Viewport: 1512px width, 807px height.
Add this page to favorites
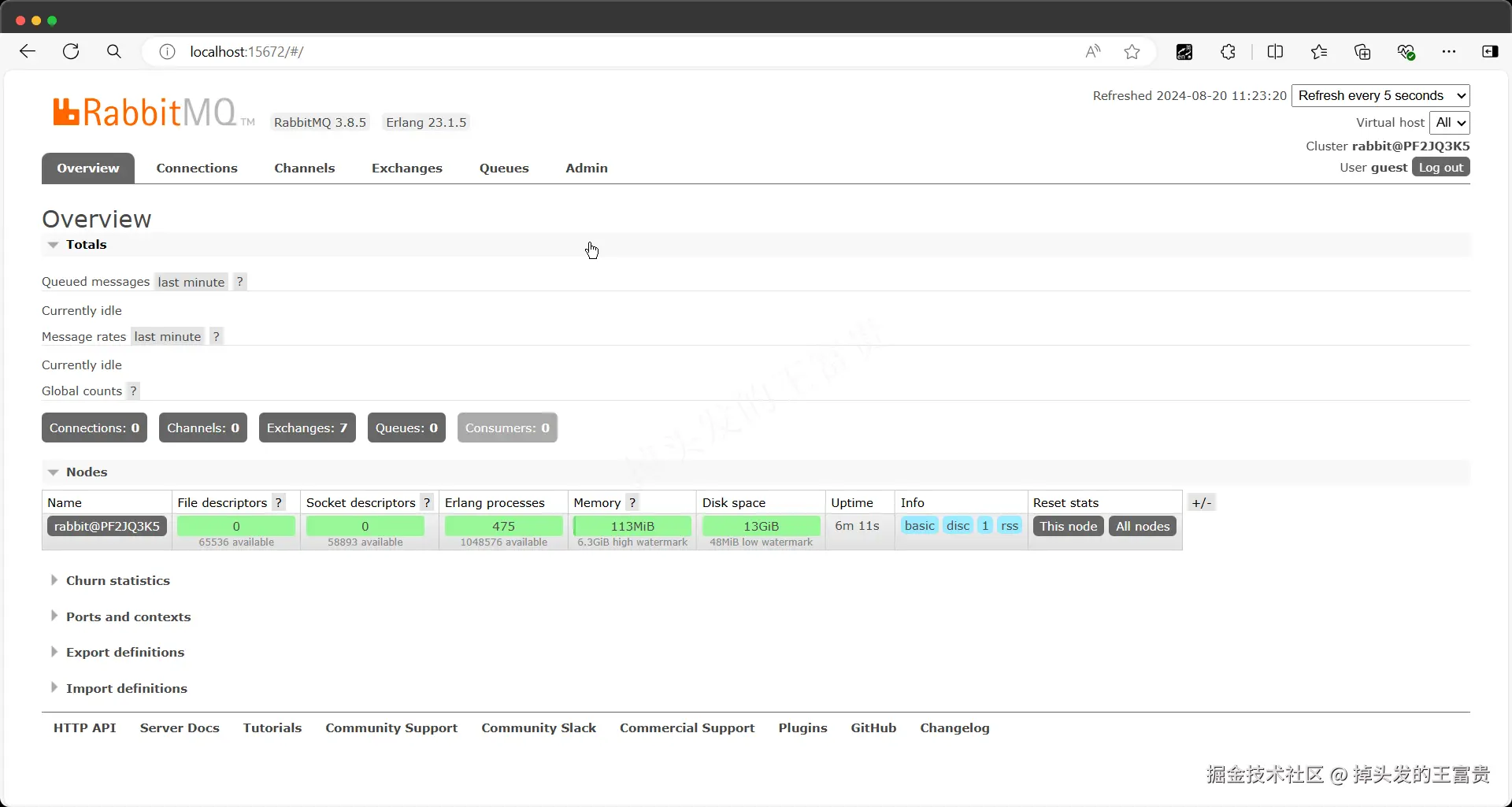(x=1132, y=52)
